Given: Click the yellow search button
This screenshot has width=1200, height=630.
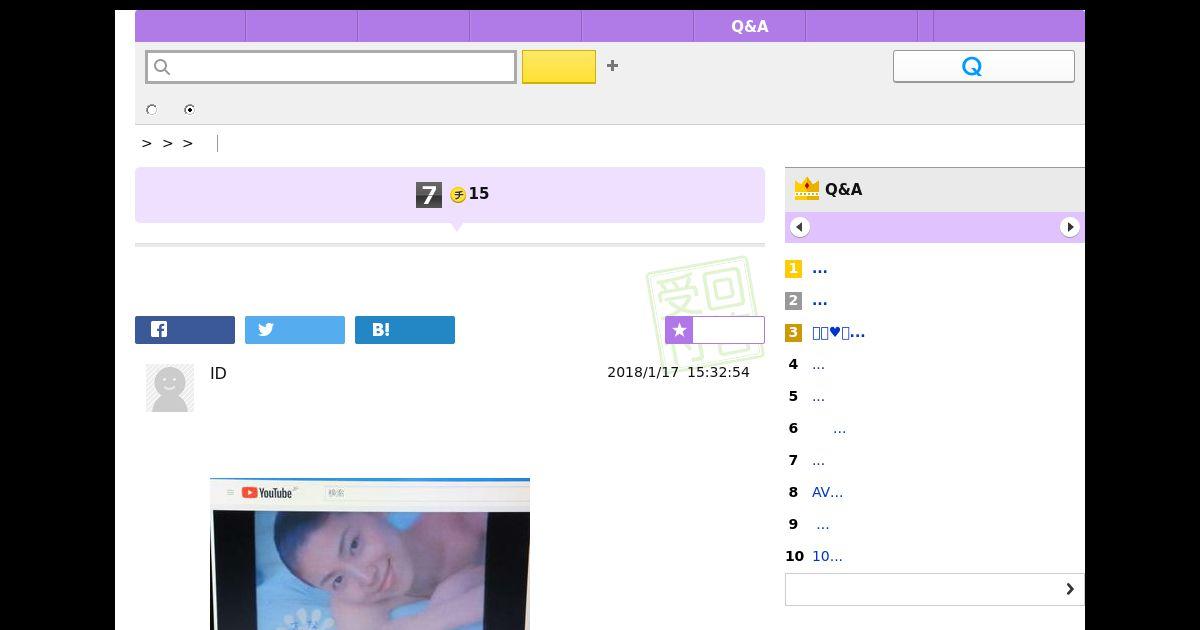Looking at the screenshot, I should click(559, 67).
